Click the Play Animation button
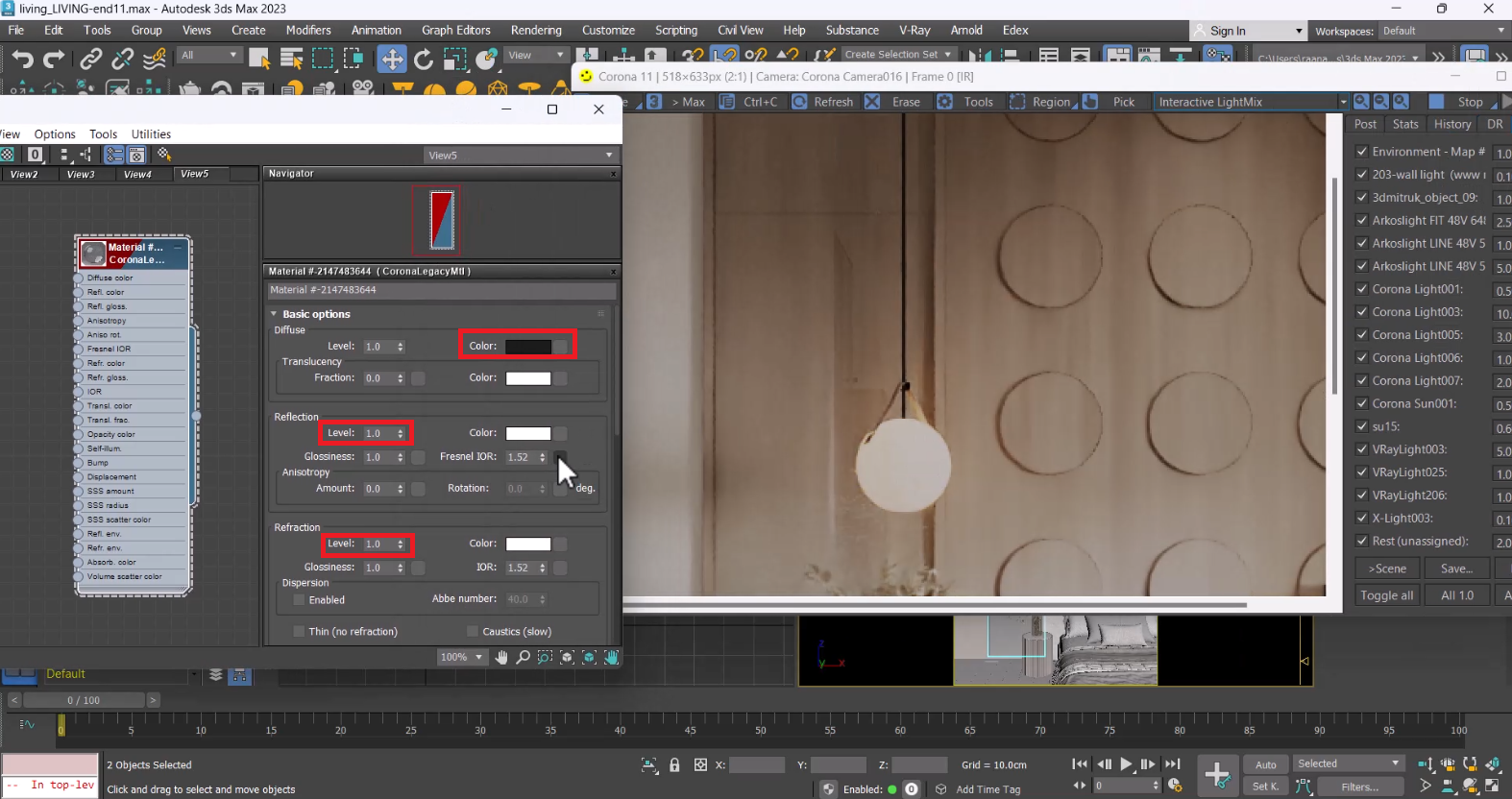1512x799 pixels. coord(1126,764)
